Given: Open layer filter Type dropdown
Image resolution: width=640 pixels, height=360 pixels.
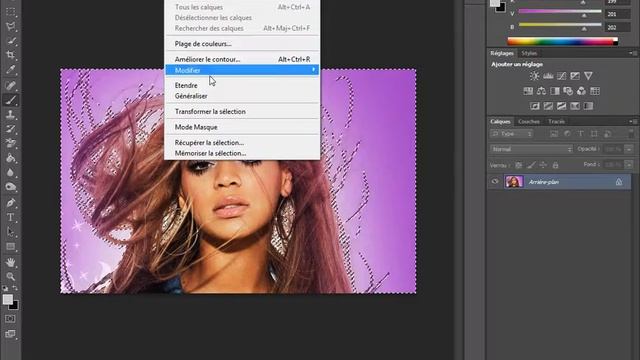Looking at the screenshot, I should click(511, 134).
